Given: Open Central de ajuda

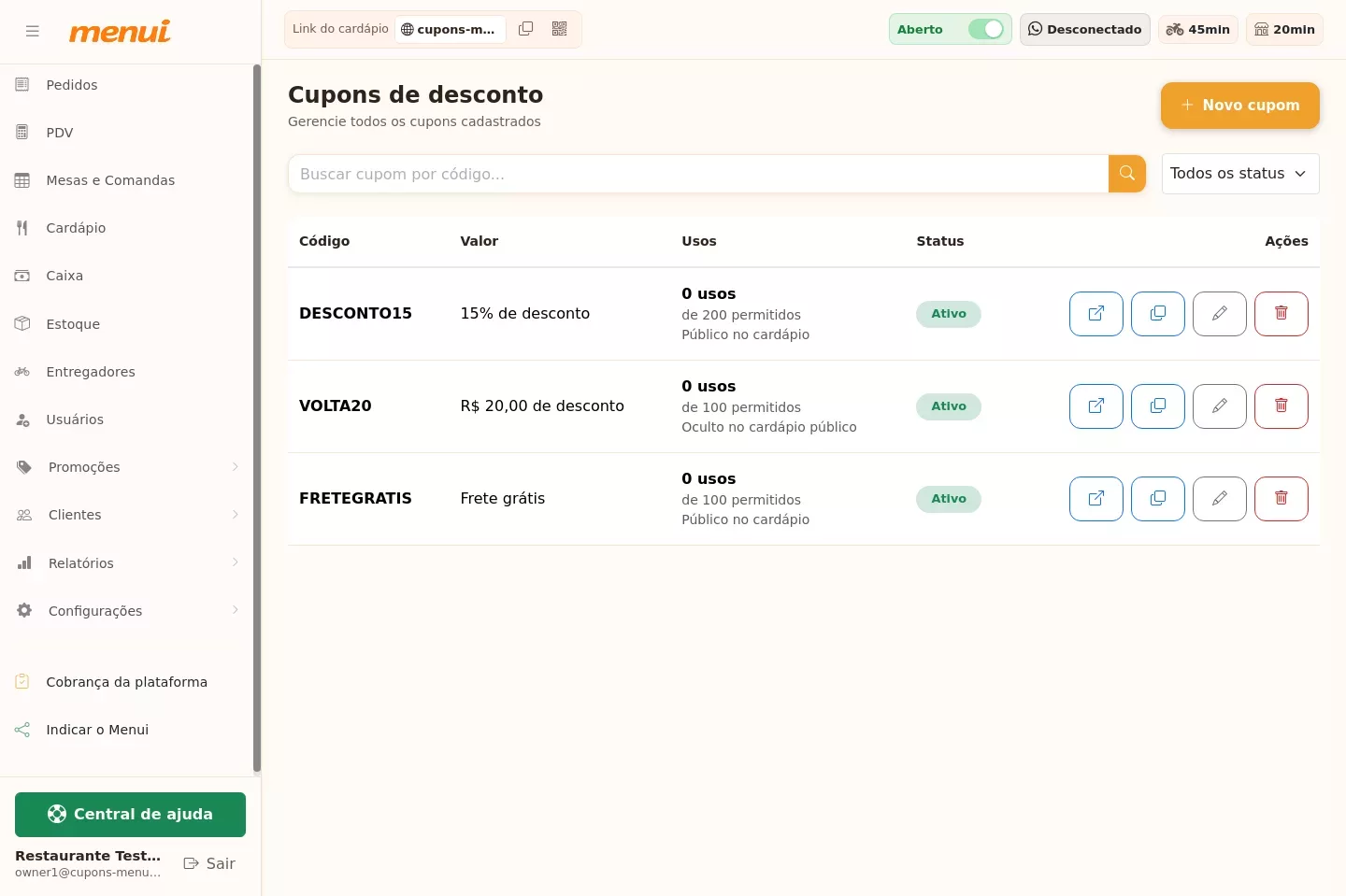Looking at the screenshot, I should (x=130, y=815).
